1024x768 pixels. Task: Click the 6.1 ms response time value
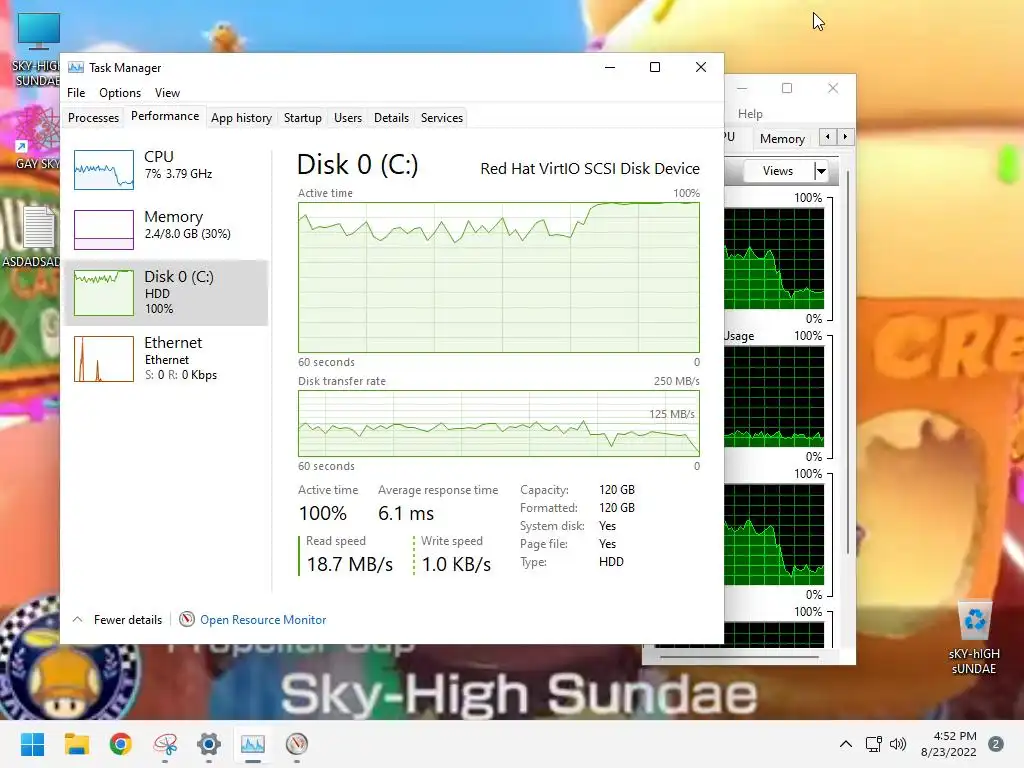[x=406, y=513]
